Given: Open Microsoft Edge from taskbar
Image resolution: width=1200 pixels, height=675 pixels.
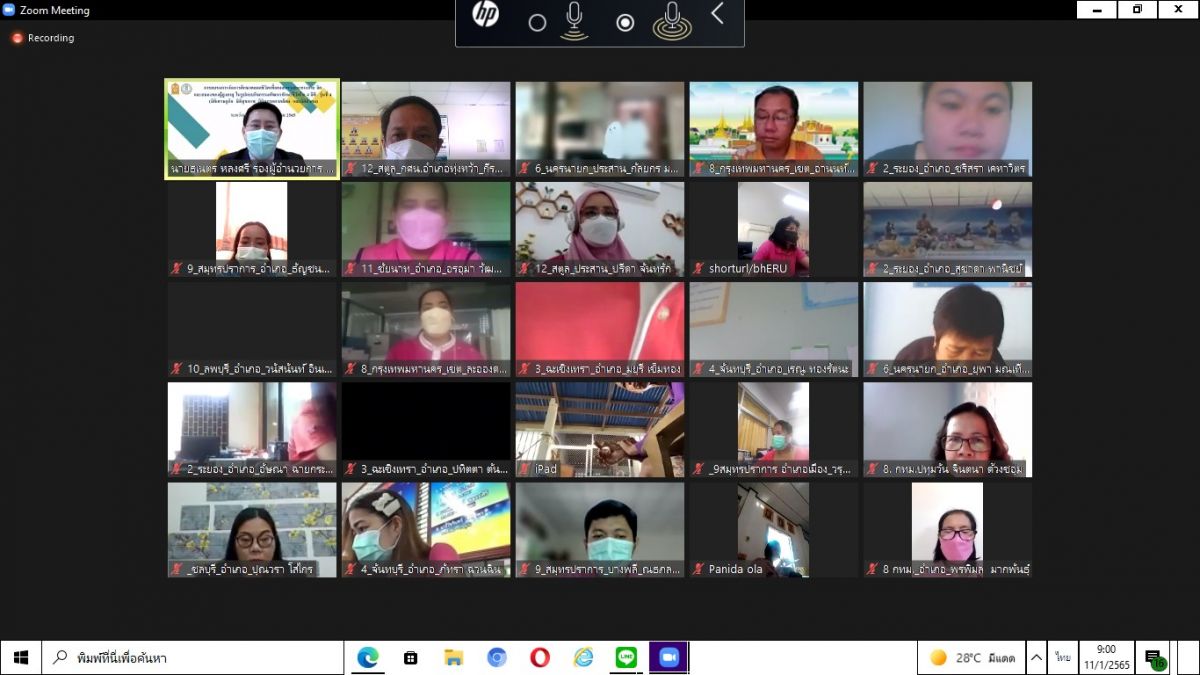Looking at the screenshot, I should [368, 657].
